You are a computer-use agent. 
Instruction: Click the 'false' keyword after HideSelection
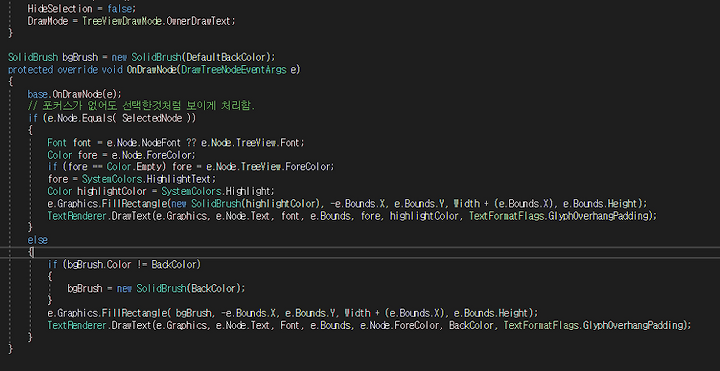pyautogui.click(x=121, y=9)
